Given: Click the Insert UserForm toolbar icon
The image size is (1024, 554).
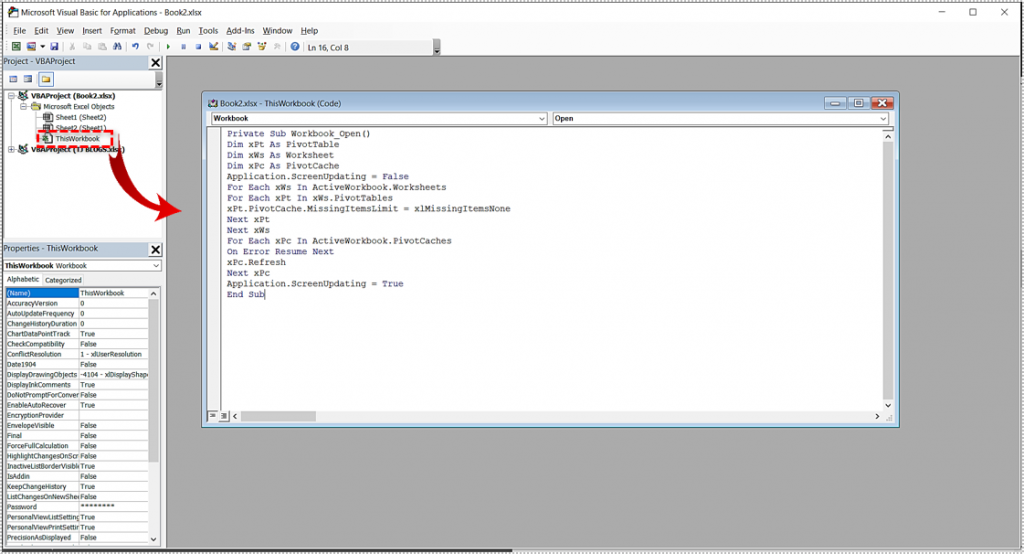Looking at the screenshot, I should point(31,47).
